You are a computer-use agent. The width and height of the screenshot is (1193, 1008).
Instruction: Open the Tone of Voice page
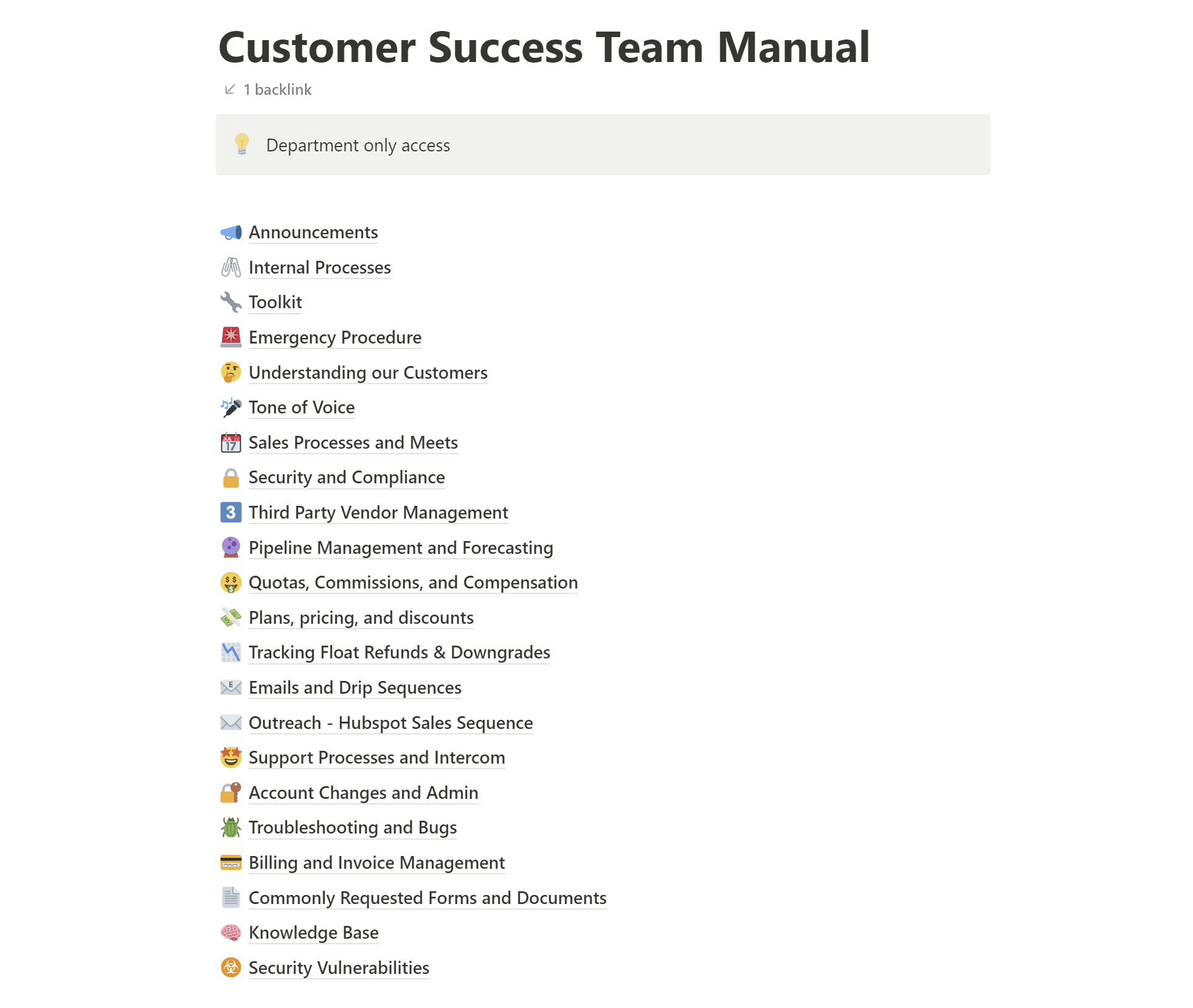tap(302, 407)
